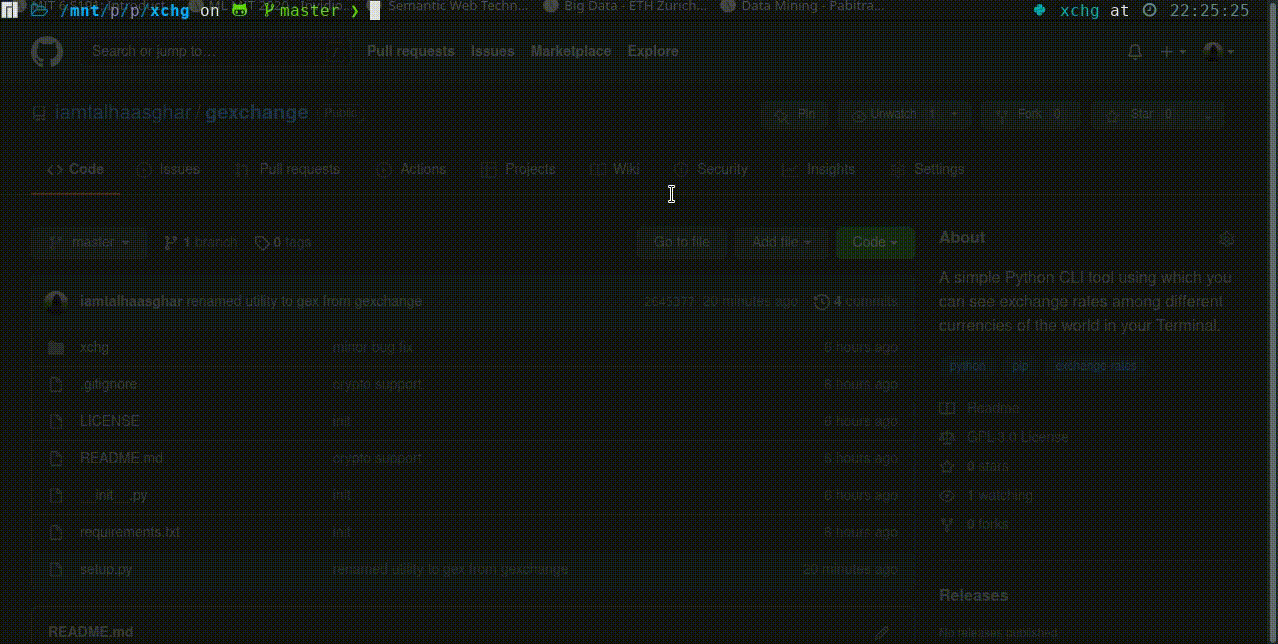The image size is (1278, 644).
Task: Expand the dropdown arrow beside Star
Action: click(x=1209, y=115)
